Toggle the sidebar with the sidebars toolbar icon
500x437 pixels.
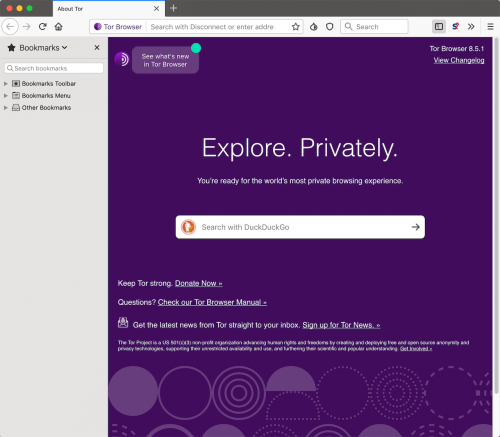click(x=439, y=27)
